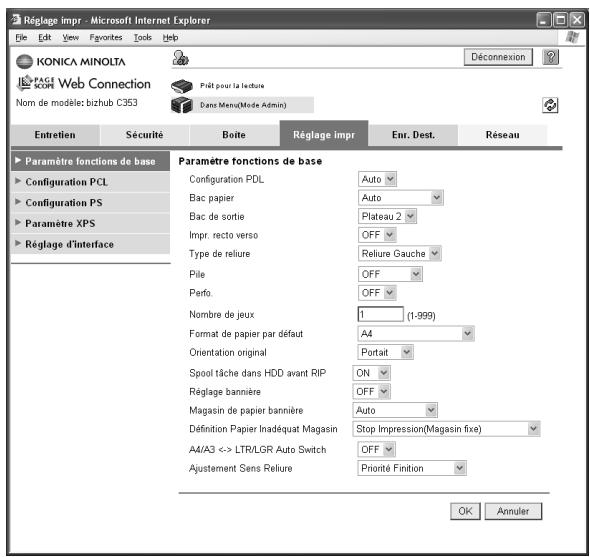Close the Internet Explorer window
Screen dimensions: 590x557
pyautogui.click(x=577, y=20)
